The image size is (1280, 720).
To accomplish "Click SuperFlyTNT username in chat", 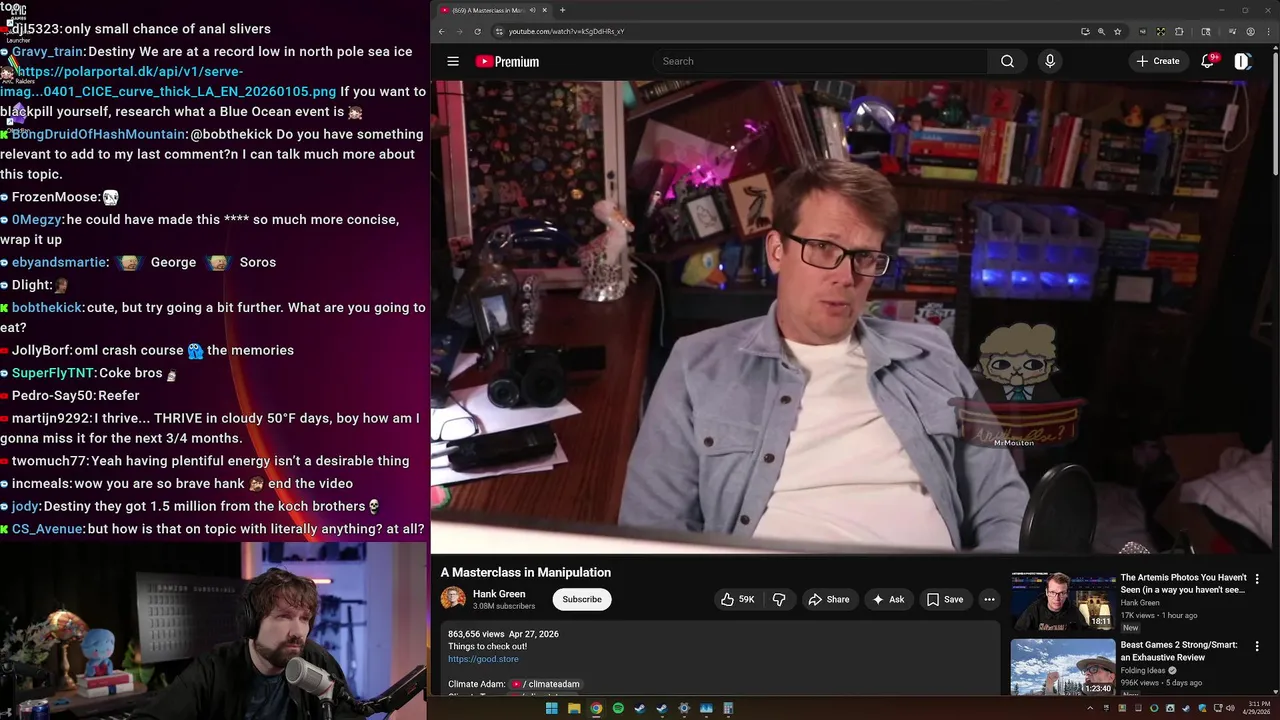I will (53, 372).
